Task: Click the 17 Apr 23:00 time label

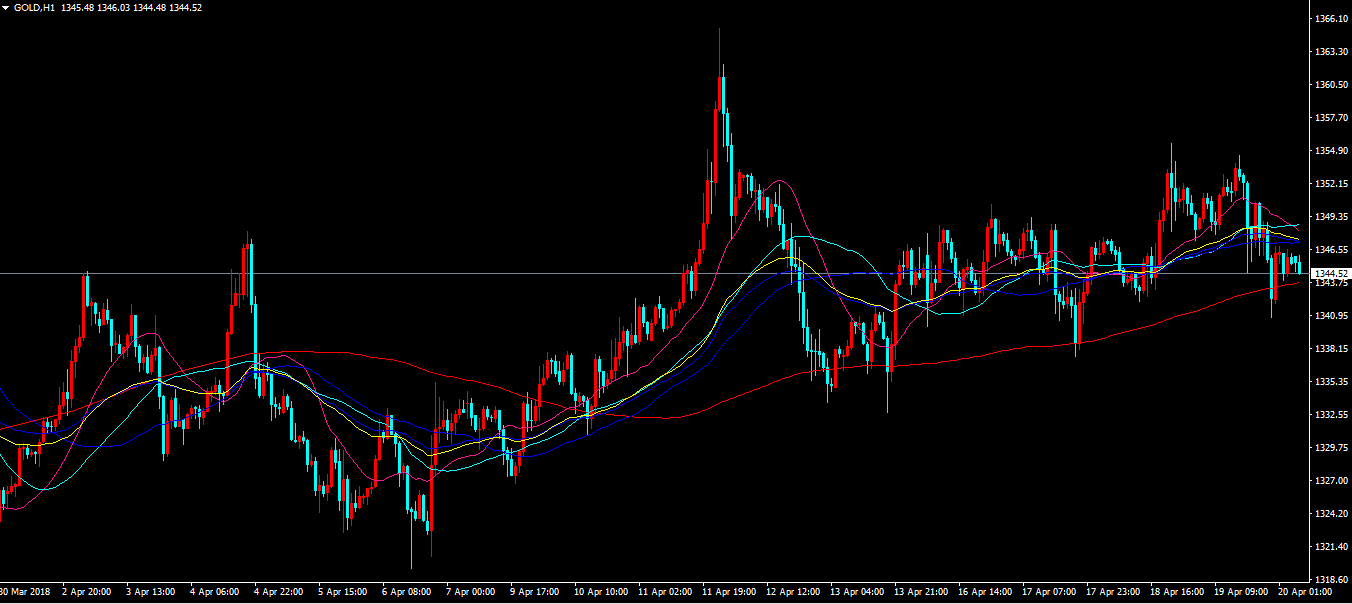Action: [1114, 592]
